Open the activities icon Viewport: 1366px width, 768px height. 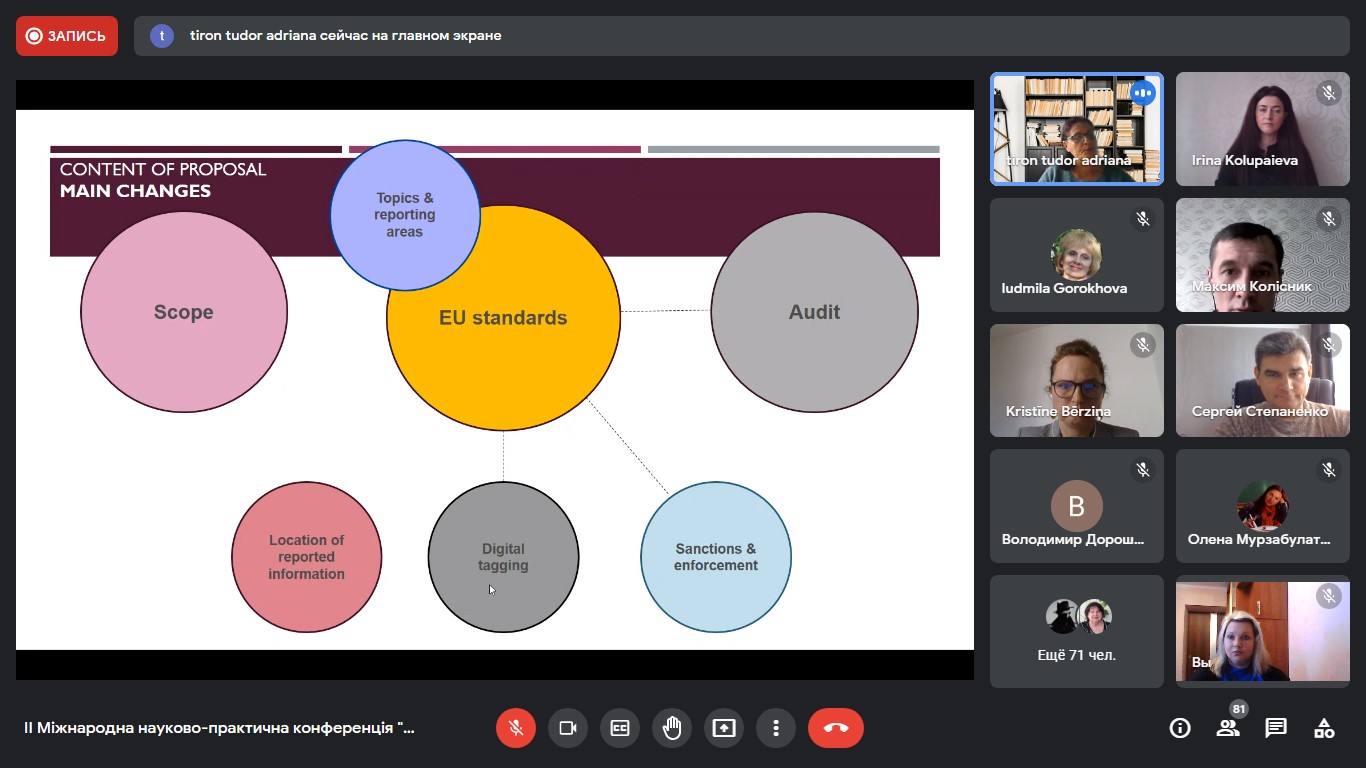click(x=1324, y=728)
